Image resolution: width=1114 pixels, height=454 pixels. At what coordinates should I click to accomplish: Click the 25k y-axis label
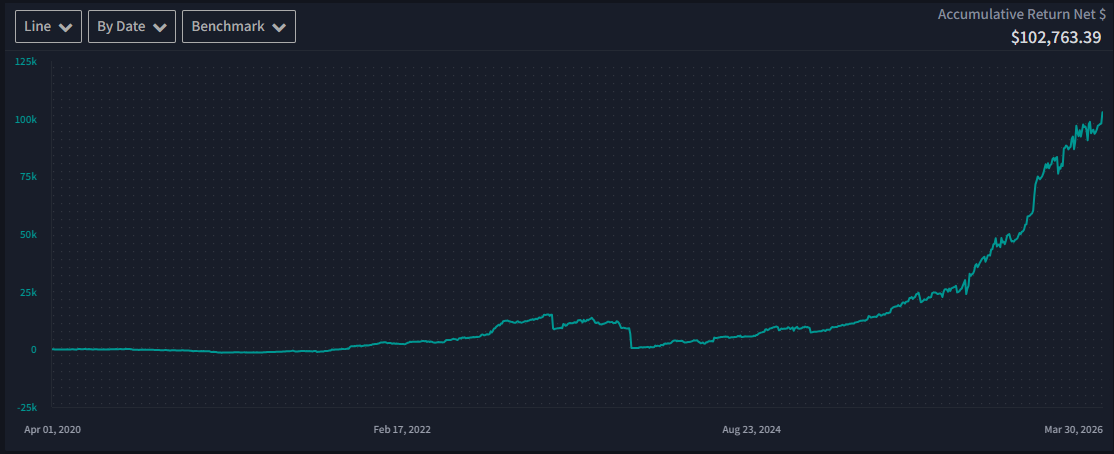(x=28, y=292)
